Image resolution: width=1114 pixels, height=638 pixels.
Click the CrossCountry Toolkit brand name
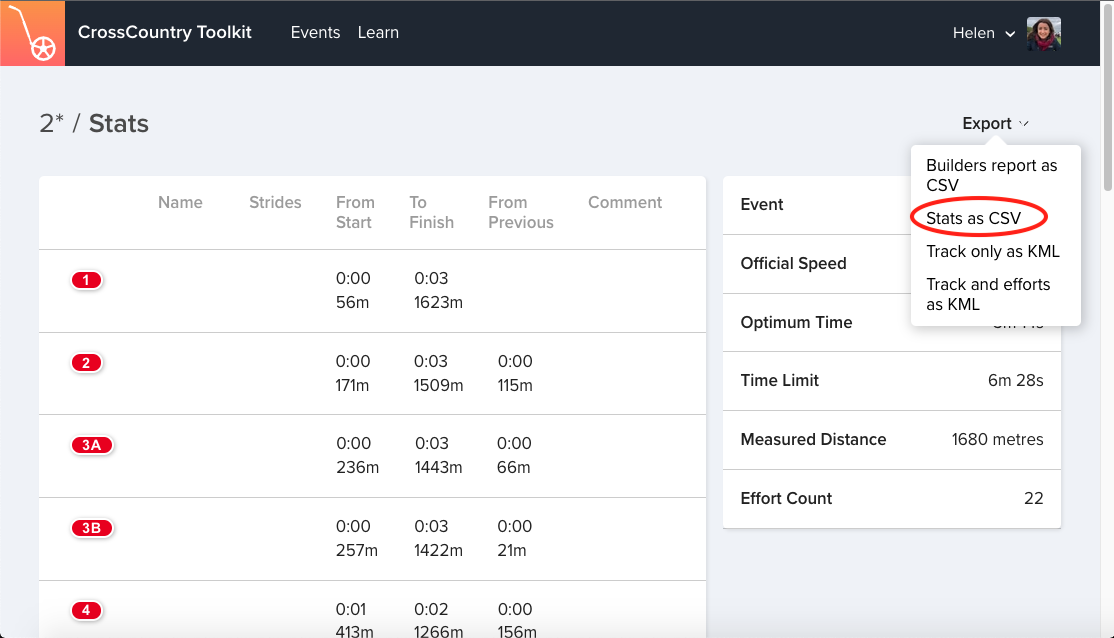click(165, 33)
